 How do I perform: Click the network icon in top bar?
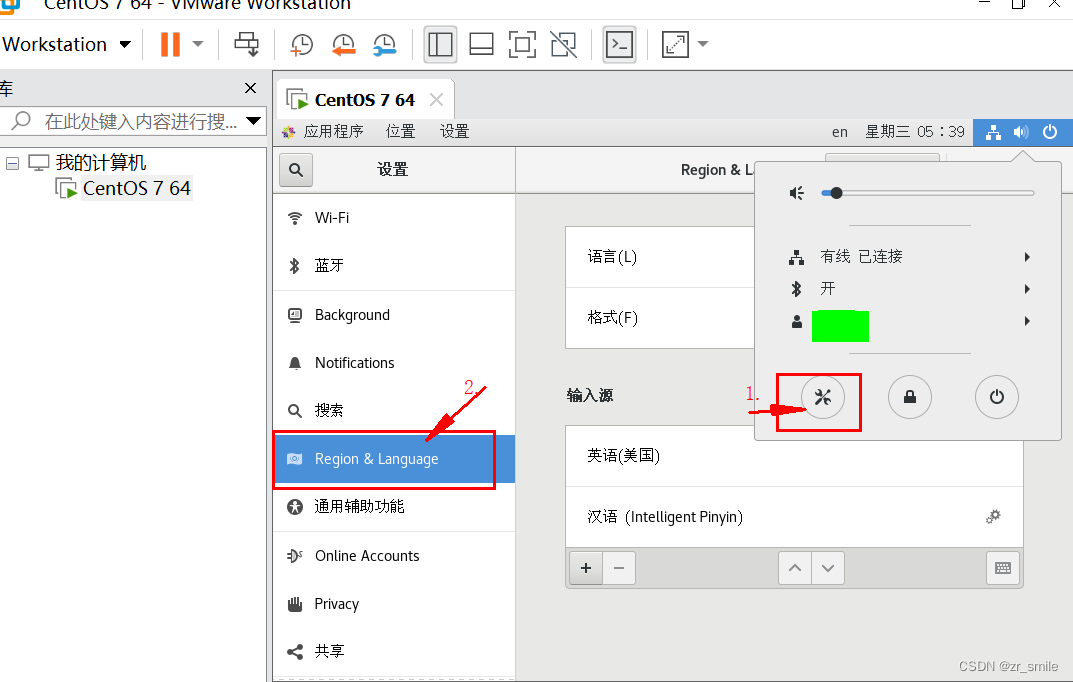[x=993, y=132]
